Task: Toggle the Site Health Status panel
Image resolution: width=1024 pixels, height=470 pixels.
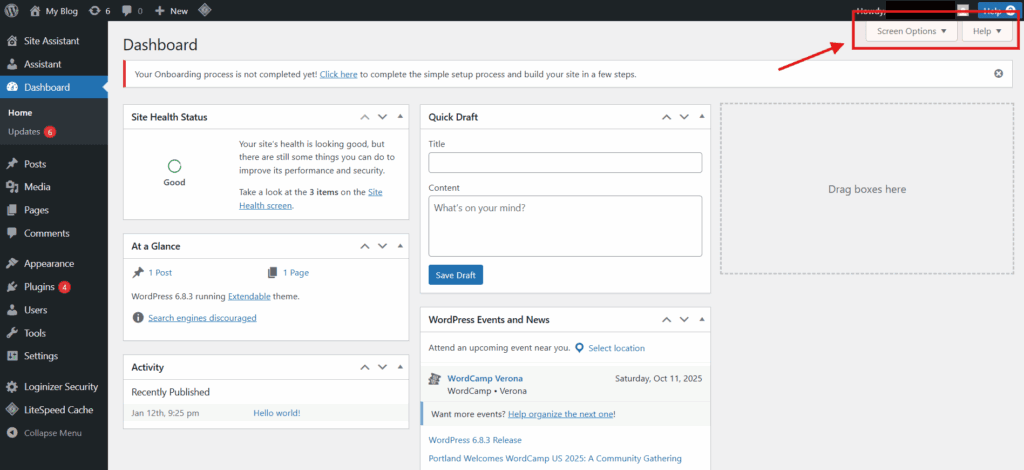Action: 401,117
